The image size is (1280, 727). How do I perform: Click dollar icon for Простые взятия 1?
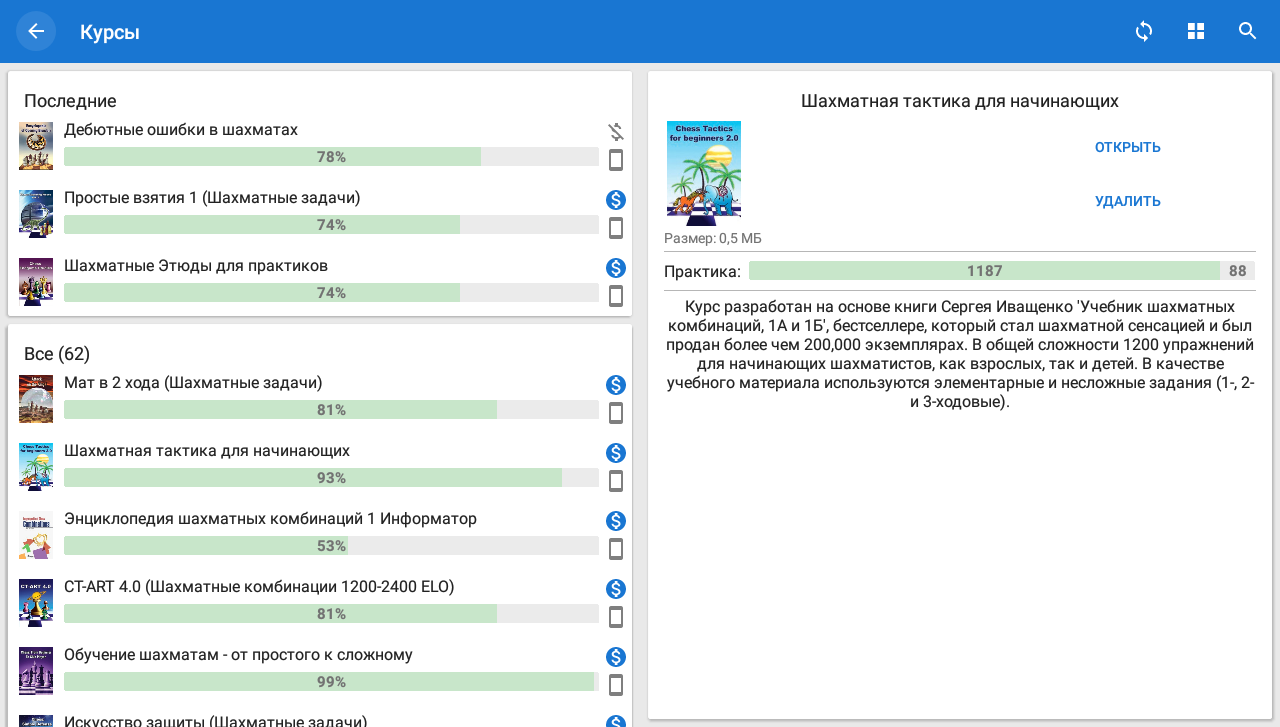click(x=616, y=200)
